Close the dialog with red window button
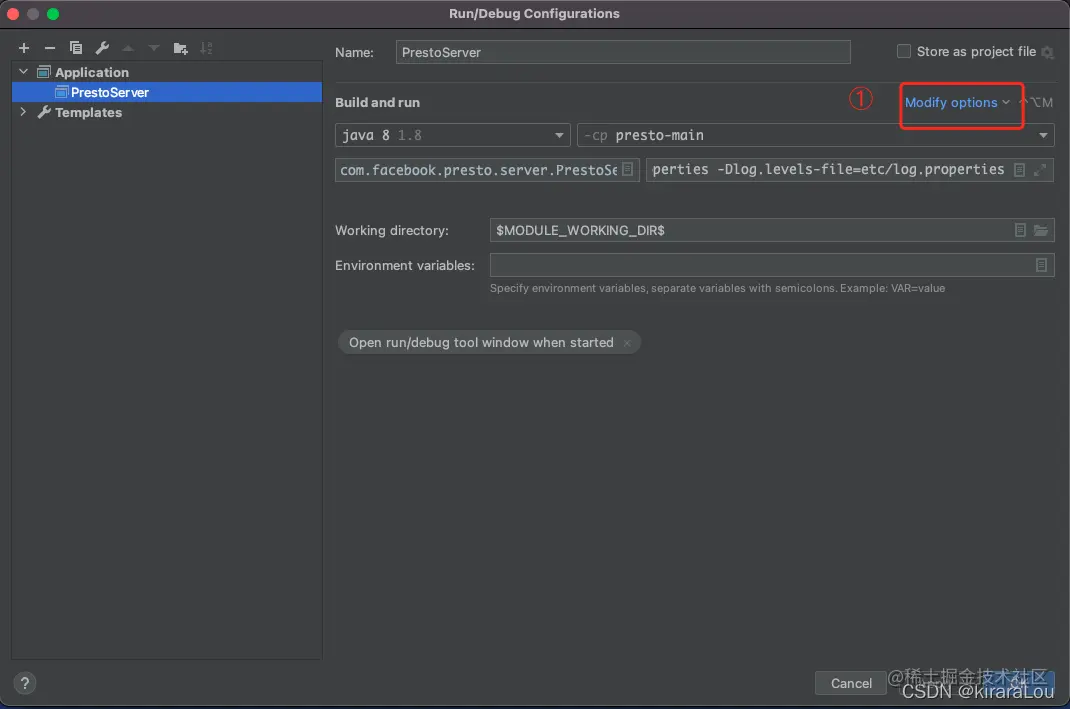The height and width of the screenshot is (709, 1070). (x=13, y=14)
